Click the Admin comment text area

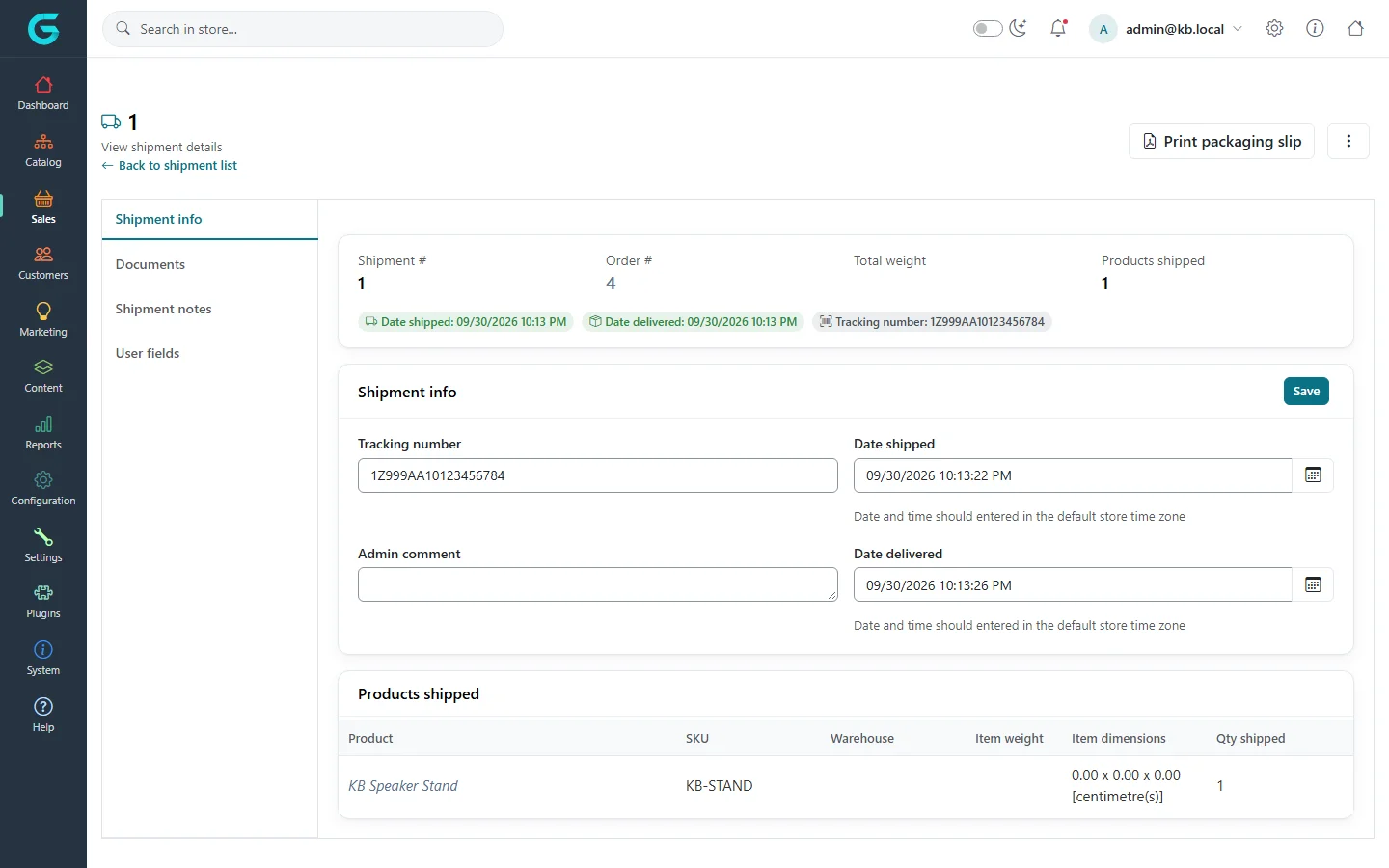(598, 584)
